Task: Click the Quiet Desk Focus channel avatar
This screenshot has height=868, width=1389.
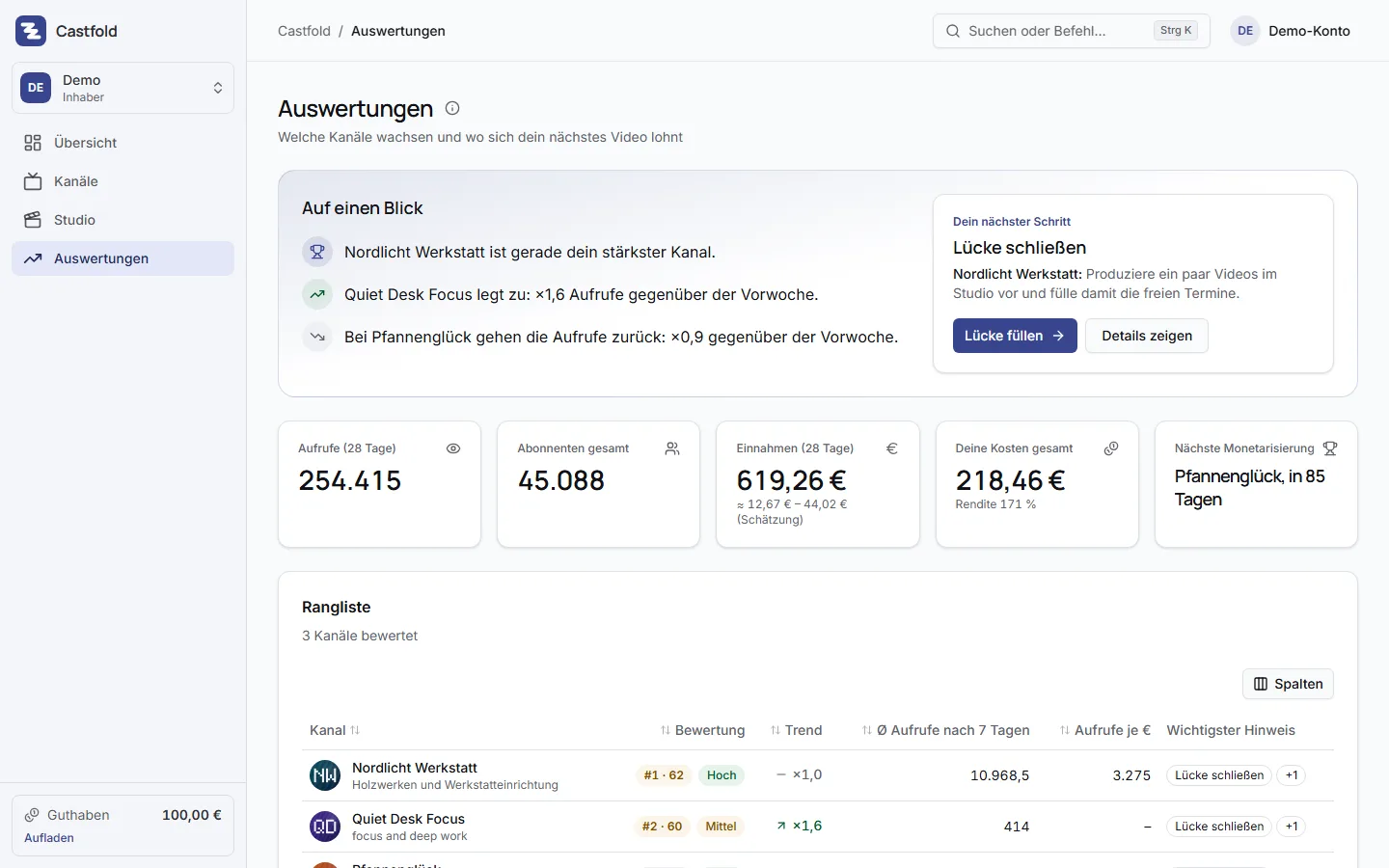Action: (x=325, y=827)
